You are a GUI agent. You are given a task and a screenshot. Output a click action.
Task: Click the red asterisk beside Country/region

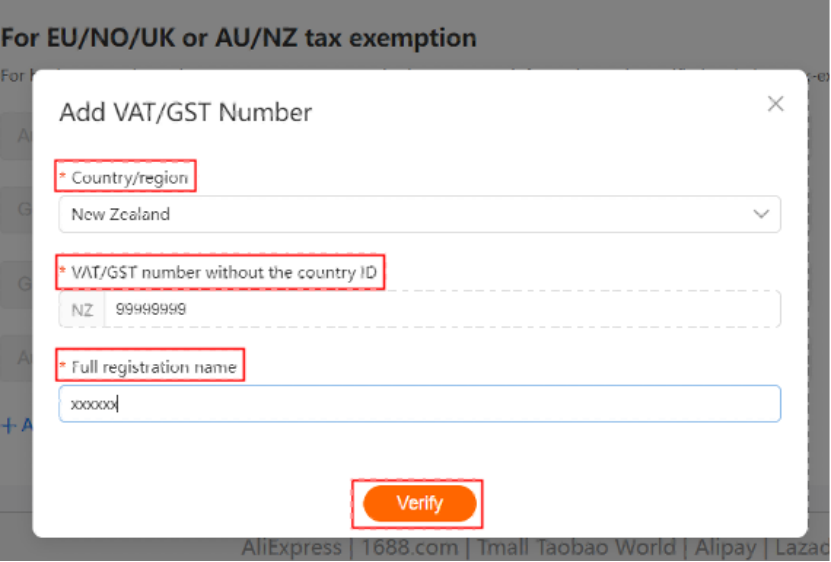[x=64, y=178]
